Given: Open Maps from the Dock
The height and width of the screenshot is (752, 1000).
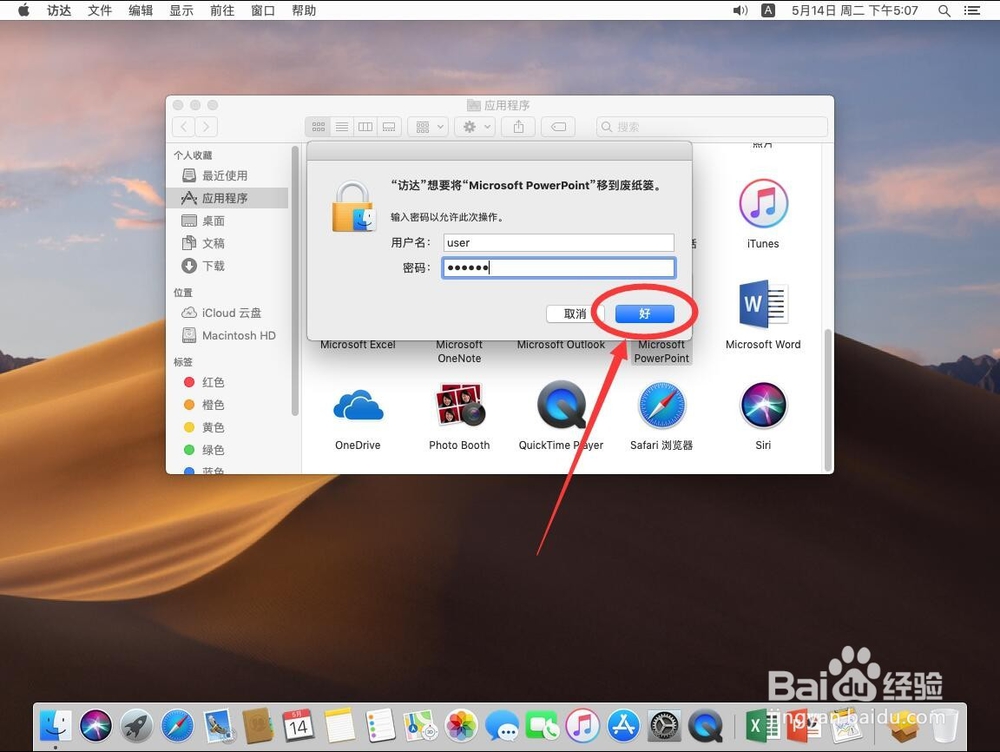Looking at the screenshot, I should point(420,725).
